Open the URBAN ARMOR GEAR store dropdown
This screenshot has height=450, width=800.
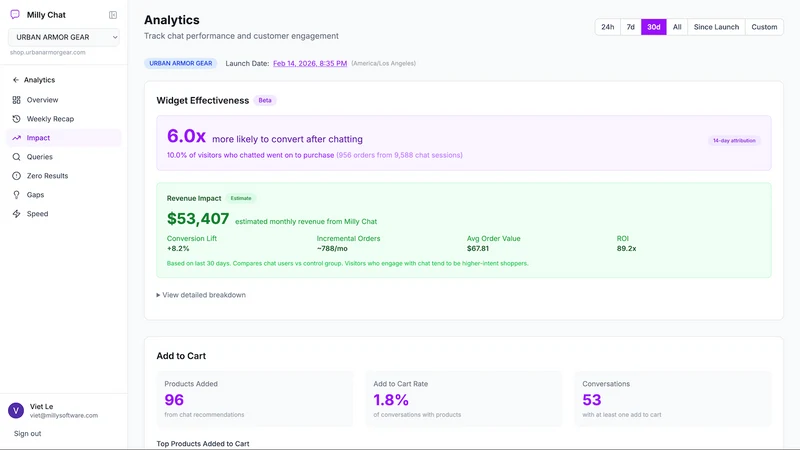tap(64, 37)
